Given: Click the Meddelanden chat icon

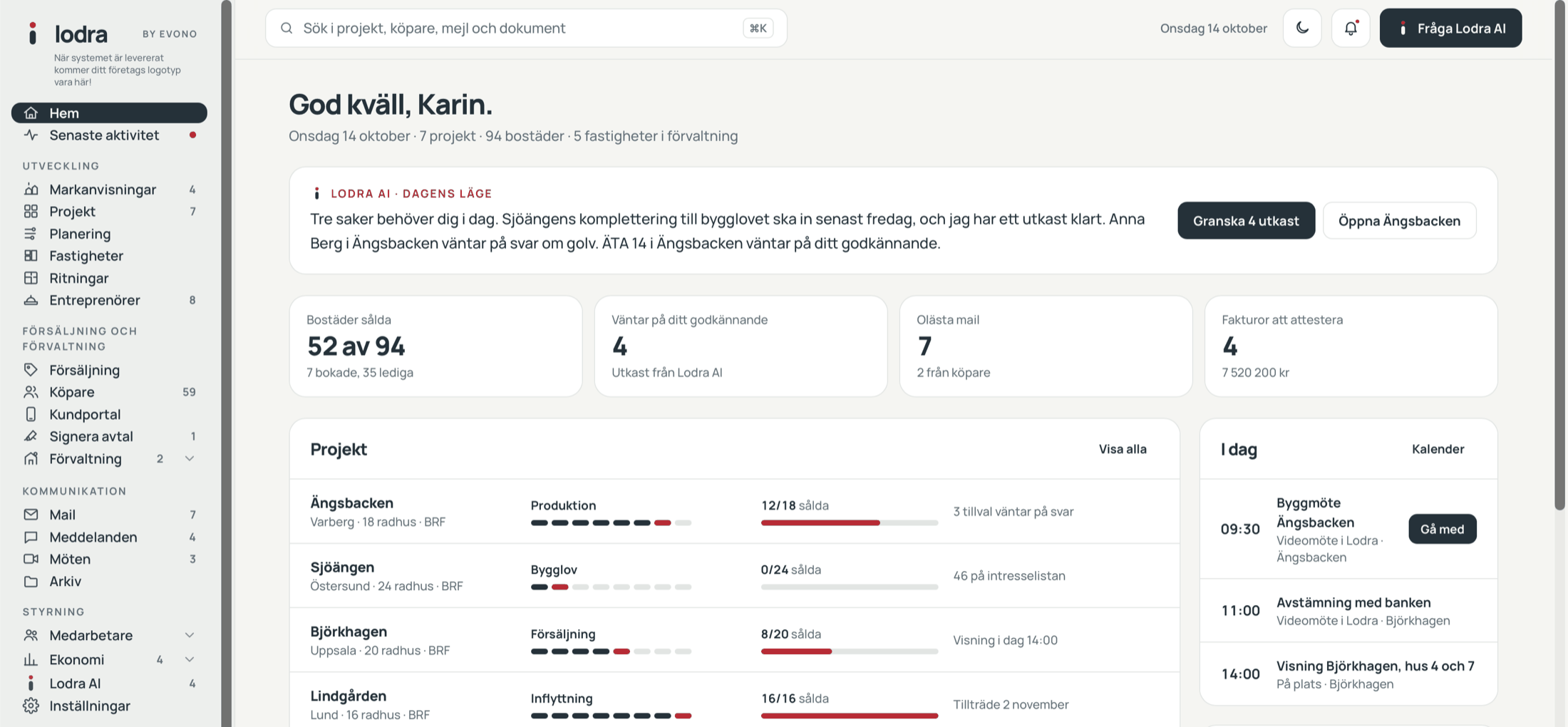Looking at the screenshot, I should (x=31, y=537).
